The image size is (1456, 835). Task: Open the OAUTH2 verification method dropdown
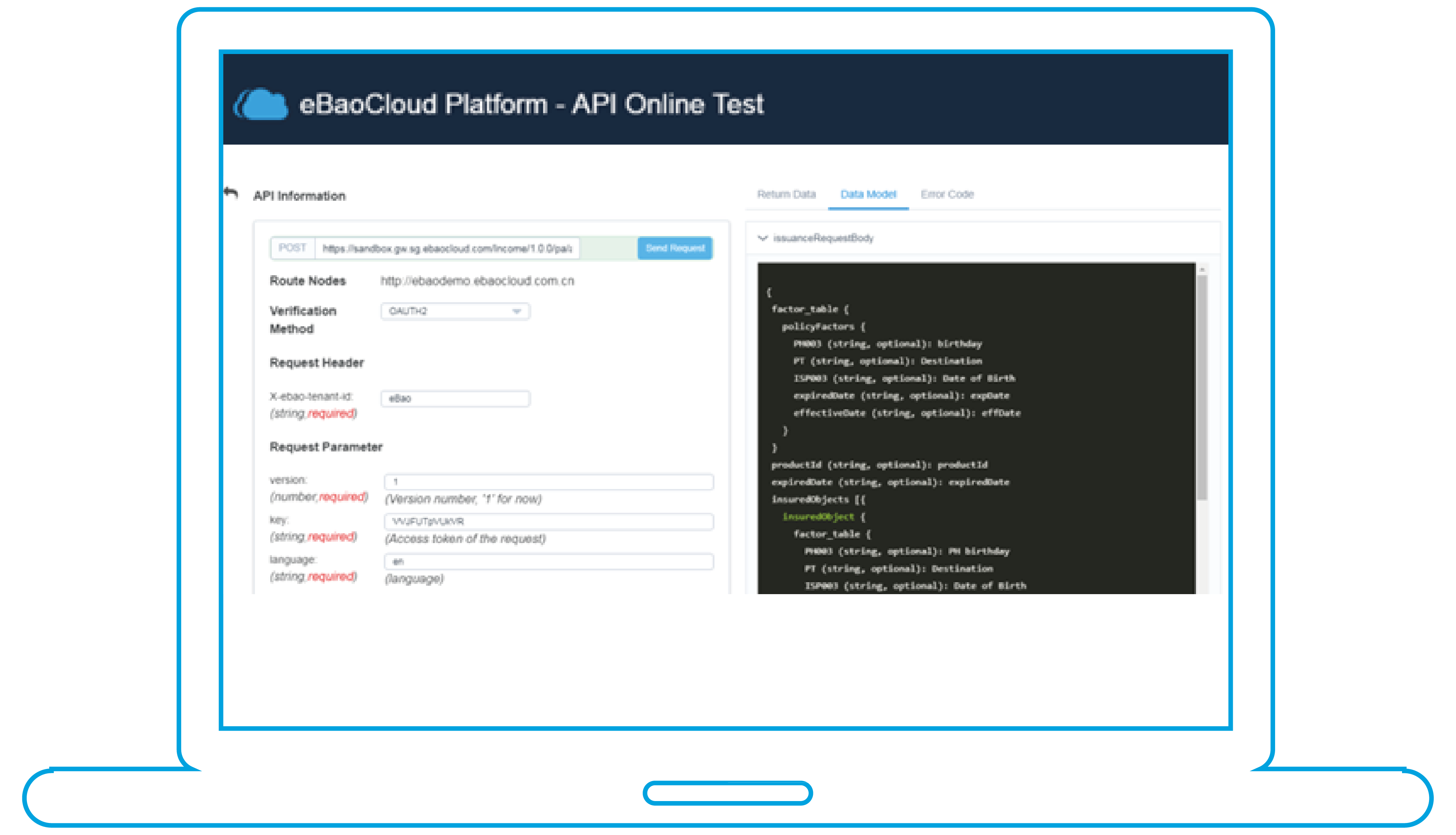point(456,311)
